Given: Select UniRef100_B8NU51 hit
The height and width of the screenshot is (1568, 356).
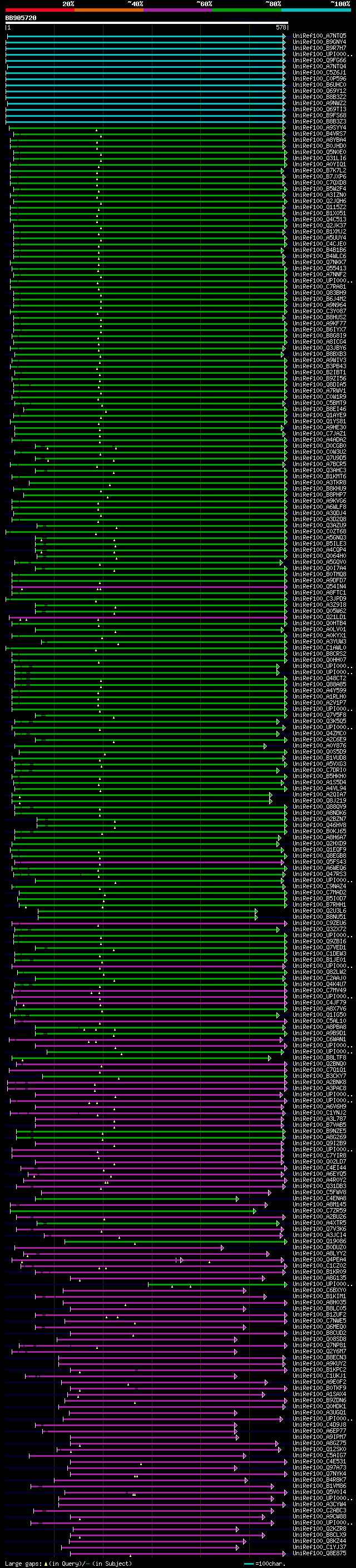Looking at the screenshot, I should 319,917.
